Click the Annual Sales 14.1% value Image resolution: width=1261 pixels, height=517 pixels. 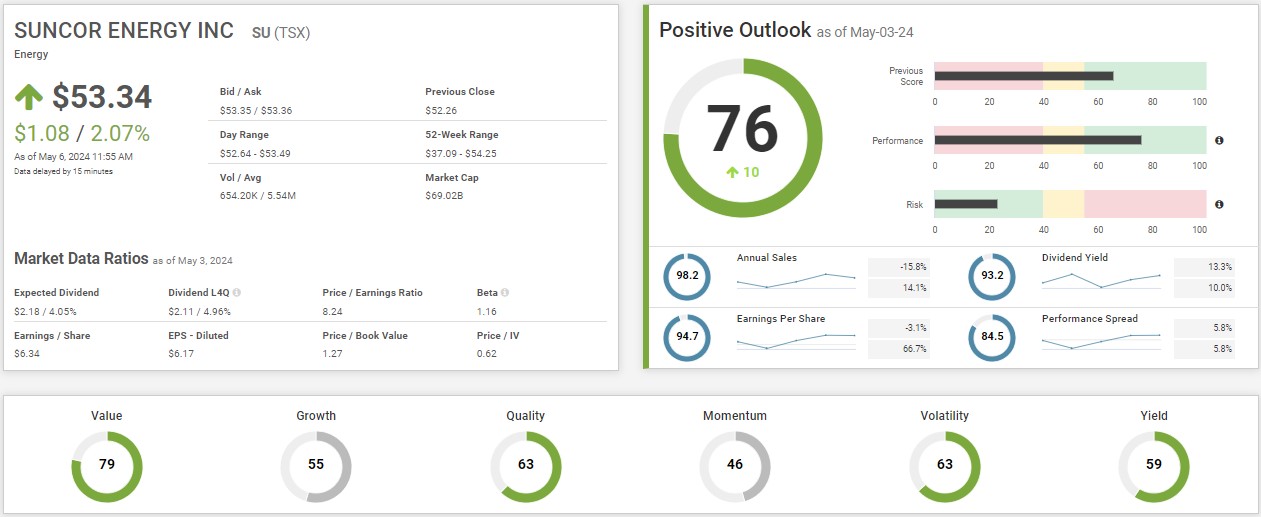tap(898, 288)
